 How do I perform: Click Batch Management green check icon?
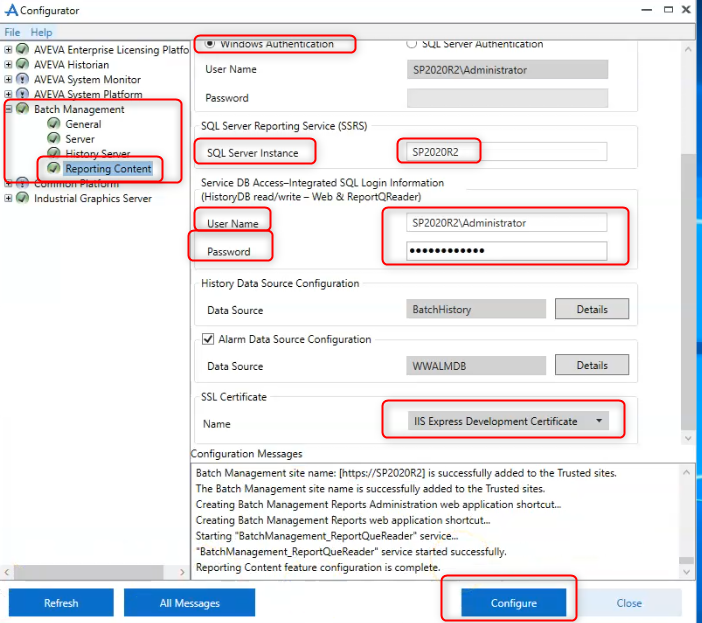(22, 108)
